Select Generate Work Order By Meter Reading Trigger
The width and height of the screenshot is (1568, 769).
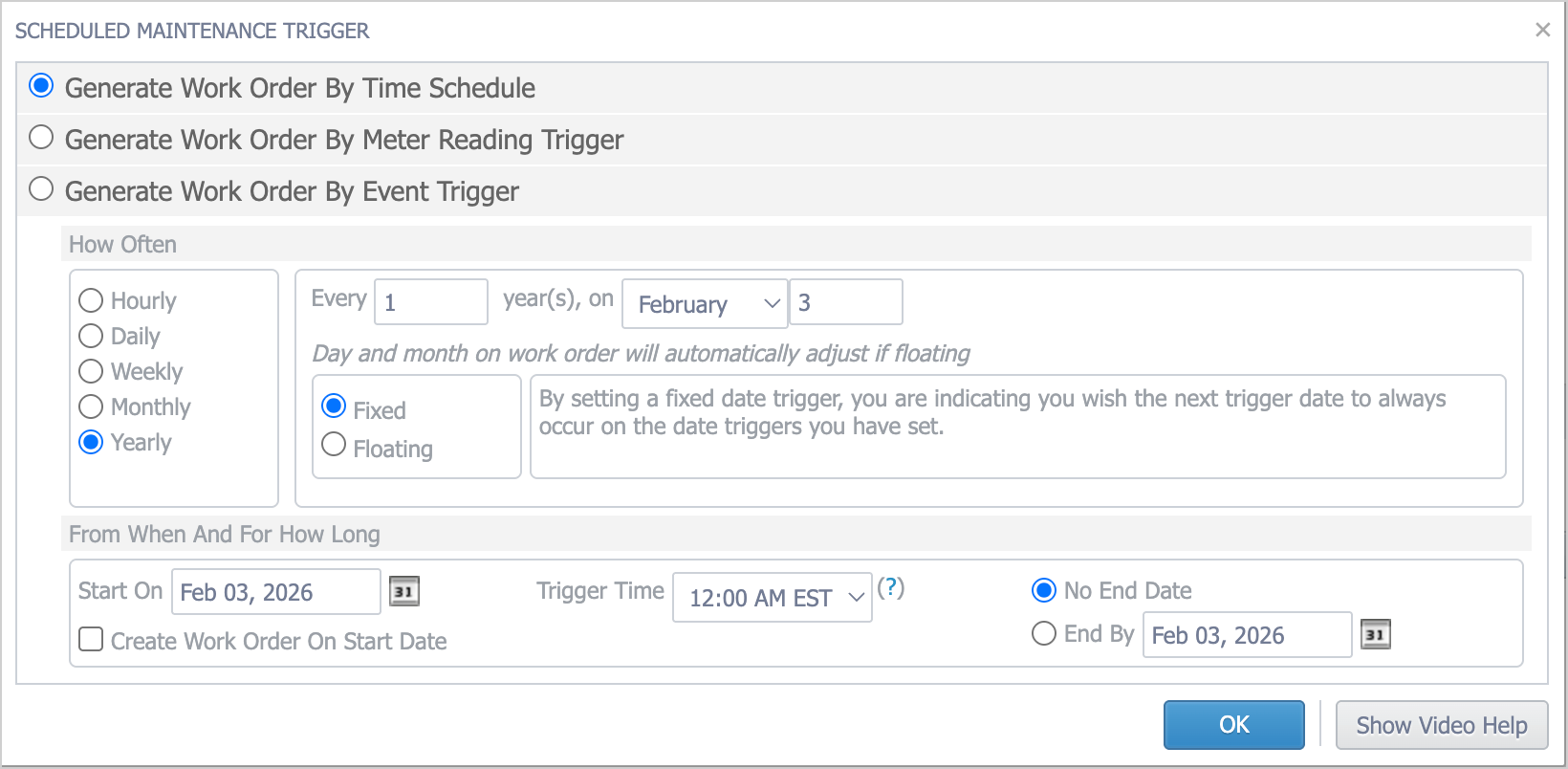pyautogui.click(x=41, y=138)
